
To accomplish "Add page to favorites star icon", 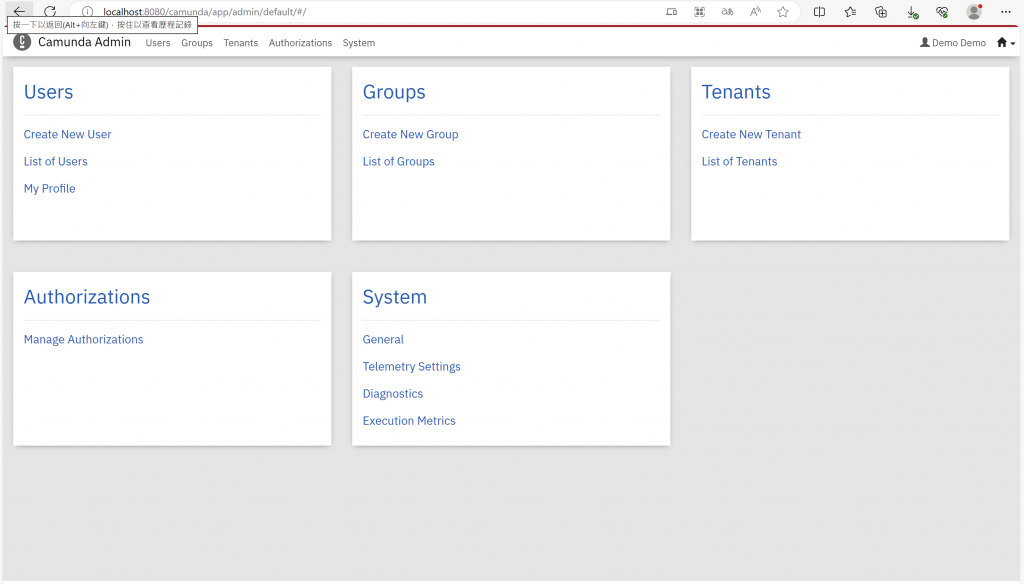I will (783, 12).
